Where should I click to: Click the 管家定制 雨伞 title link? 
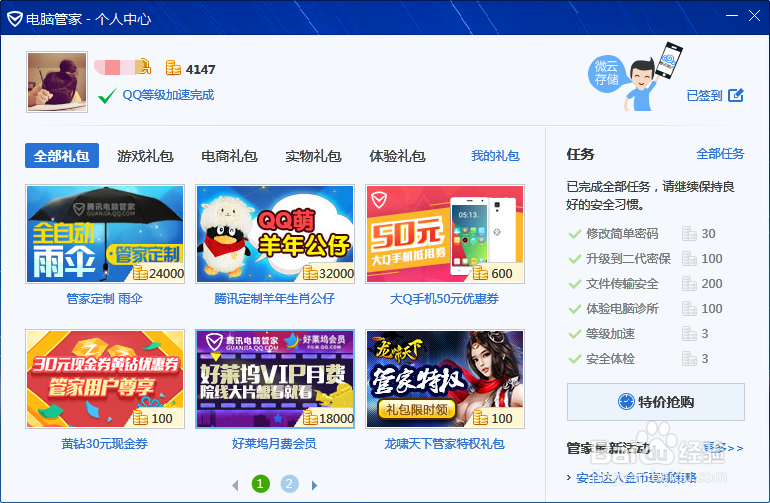105,298
